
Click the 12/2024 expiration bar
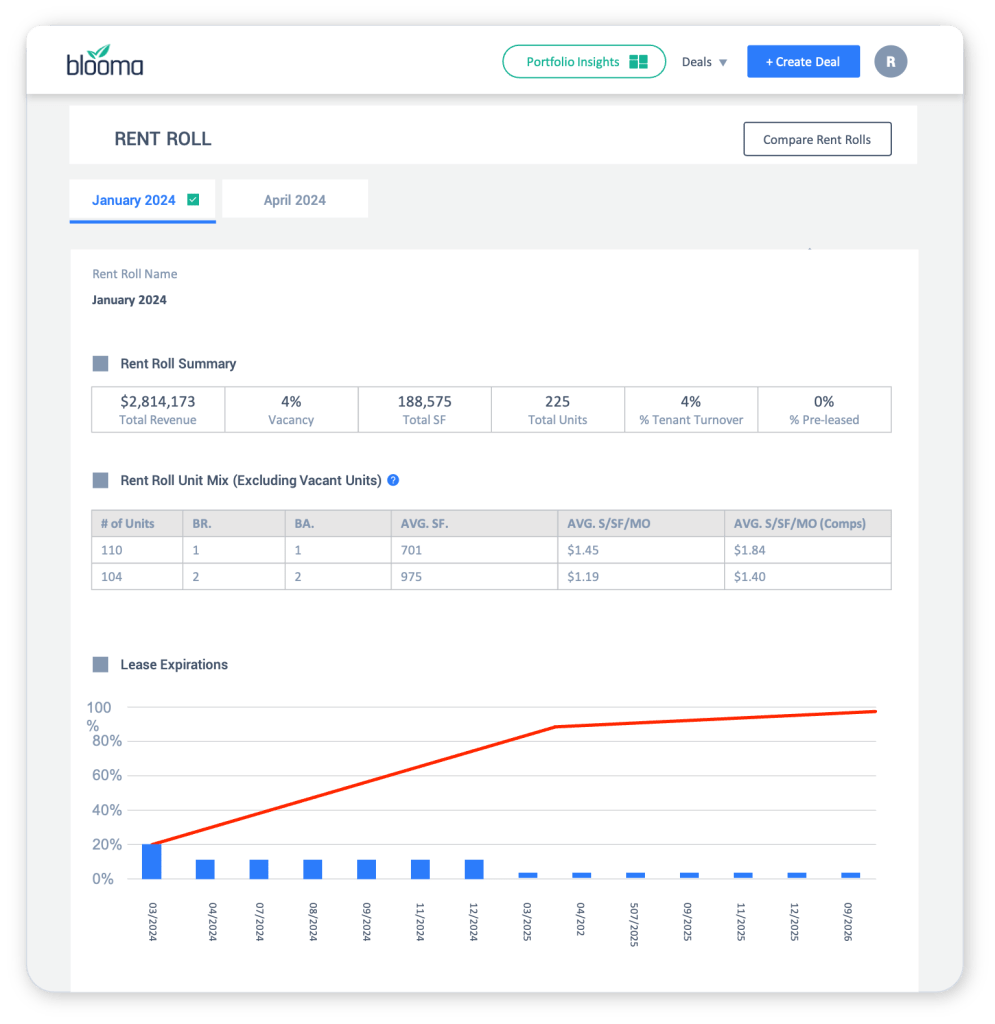pyautogui.click(x=474, y=869)
